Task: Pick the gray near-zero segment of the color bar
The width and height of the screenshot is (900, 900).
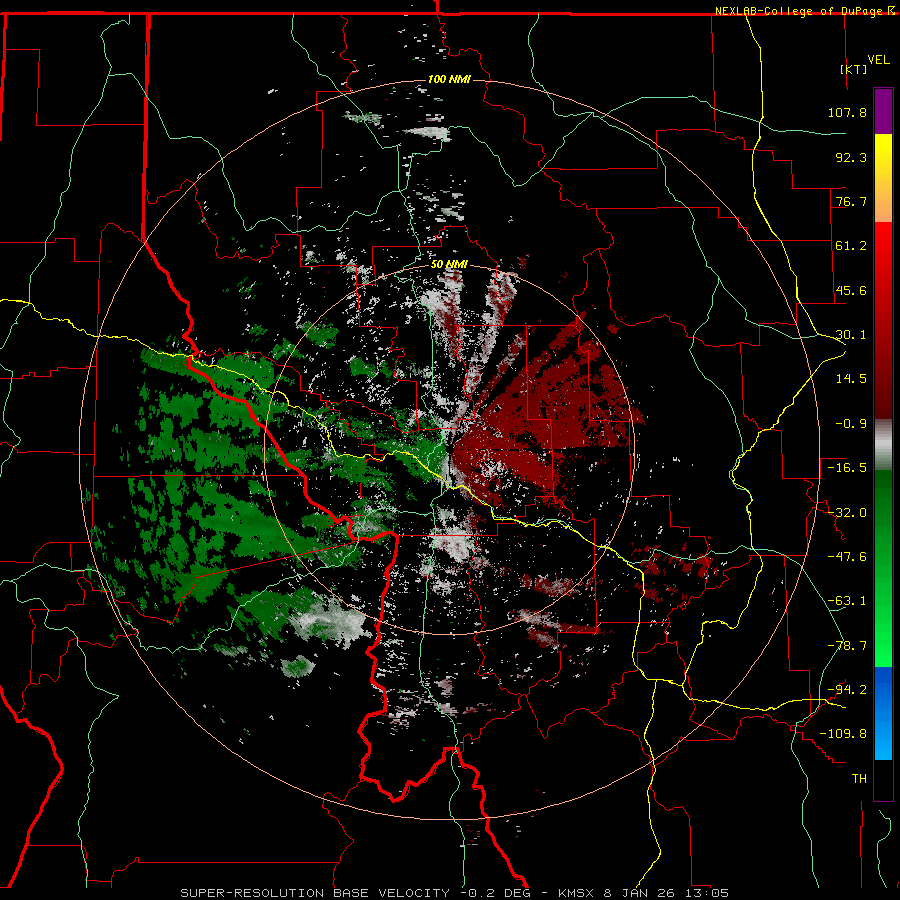Action: click(x=883, y=445)
